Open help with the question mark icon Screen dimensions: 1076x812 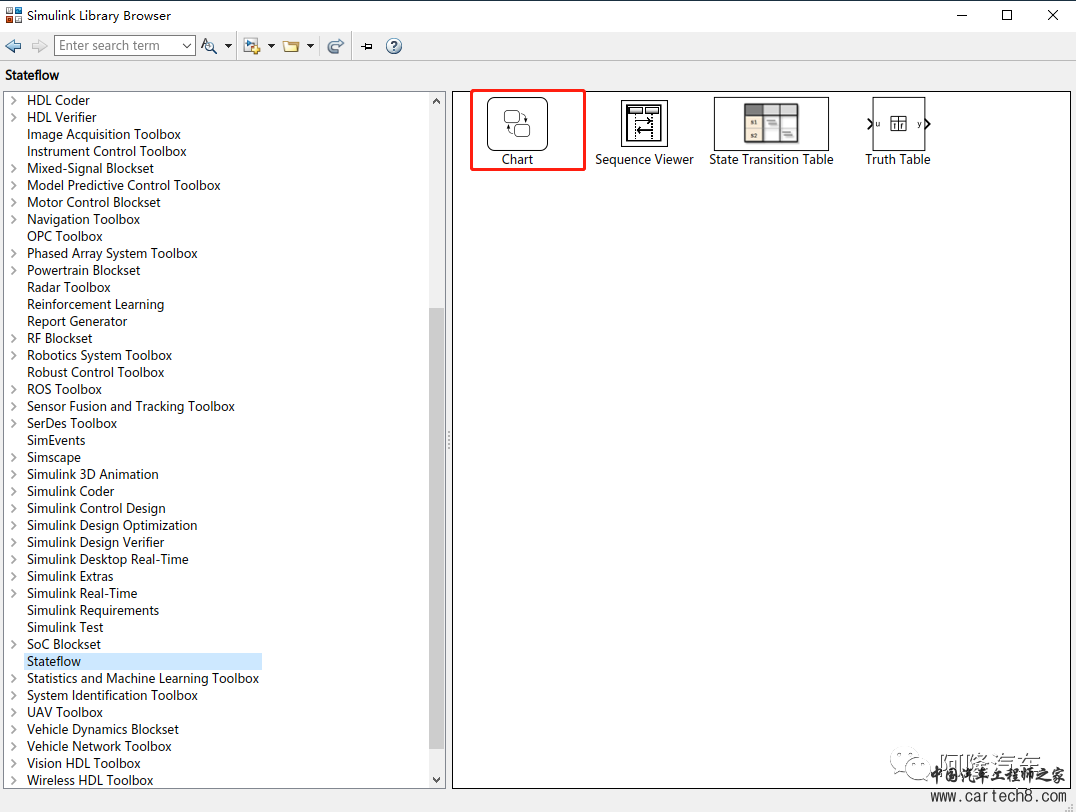coord(393,46)
